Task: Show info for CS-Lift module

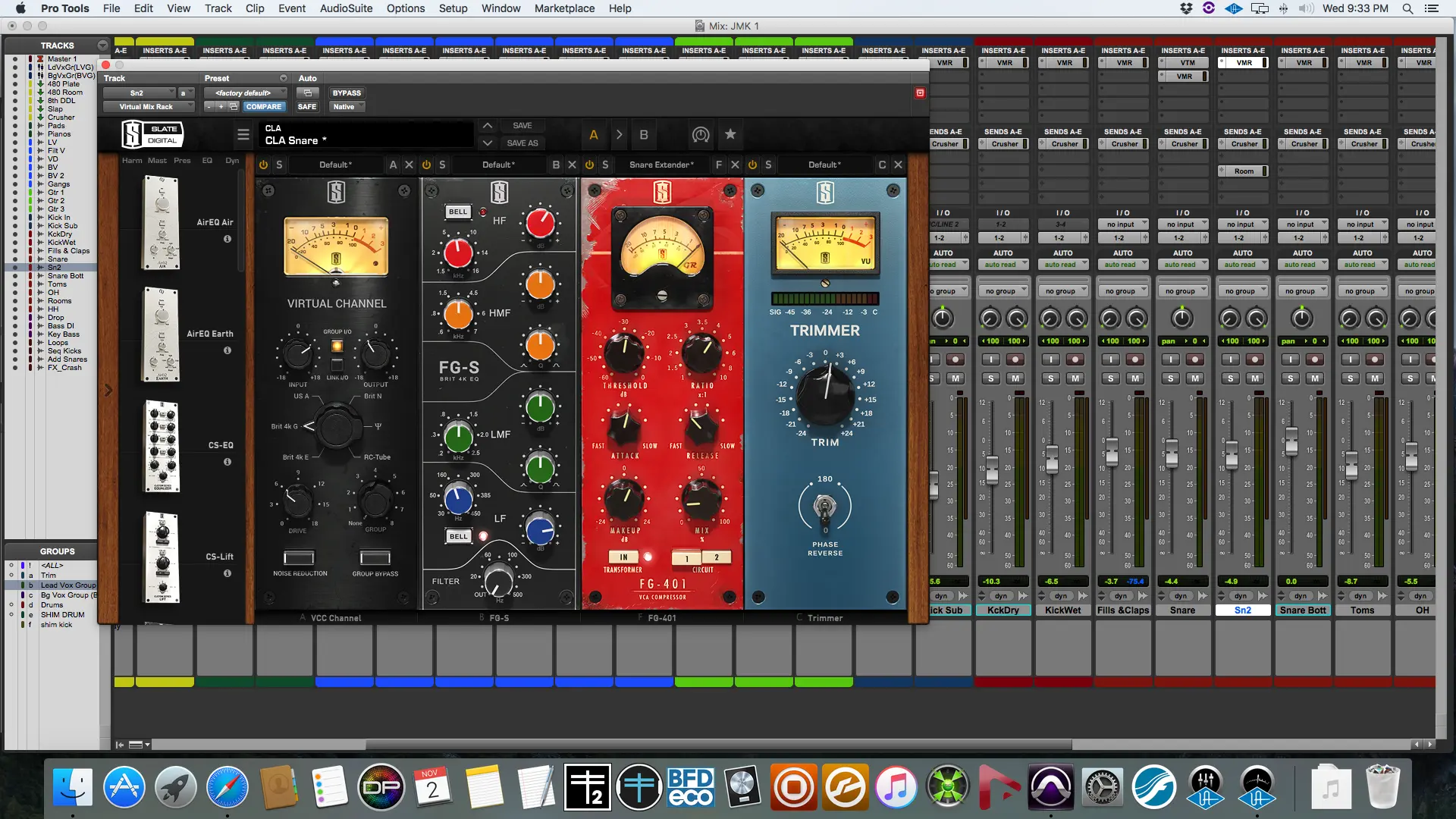Action: pyautogui.click(x=227, y=573)
